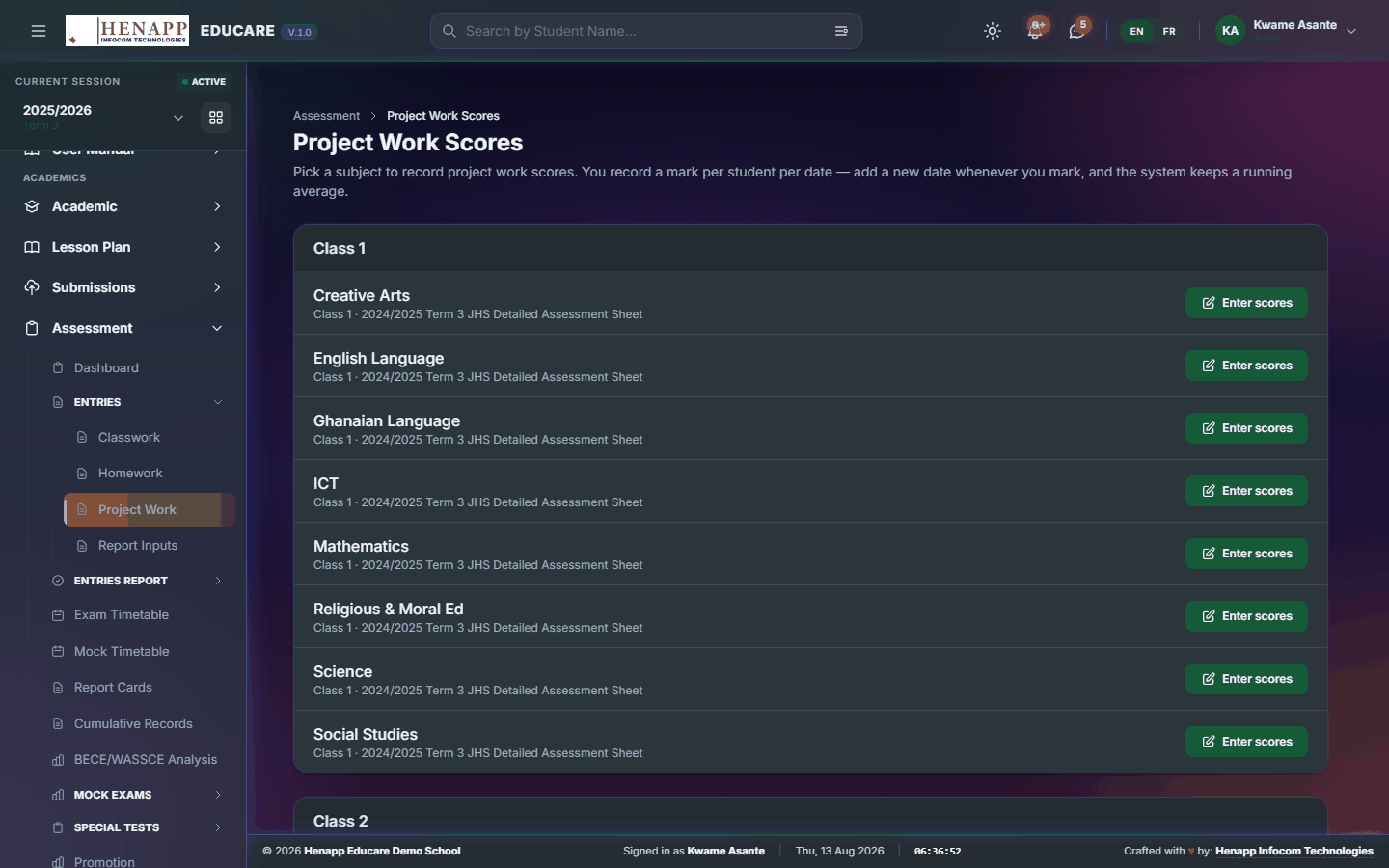
Task: Collapse ENTRIES submenu chevron
Action: (218, 402)
